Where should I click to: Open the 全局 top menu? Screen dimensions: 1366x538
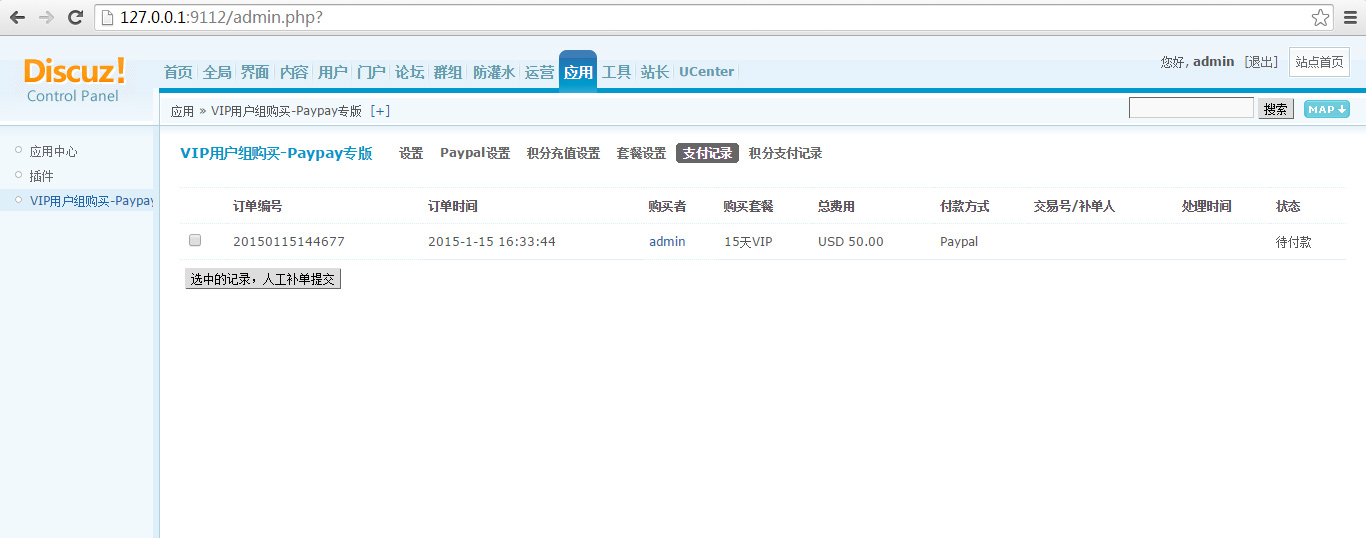[217, 72]
